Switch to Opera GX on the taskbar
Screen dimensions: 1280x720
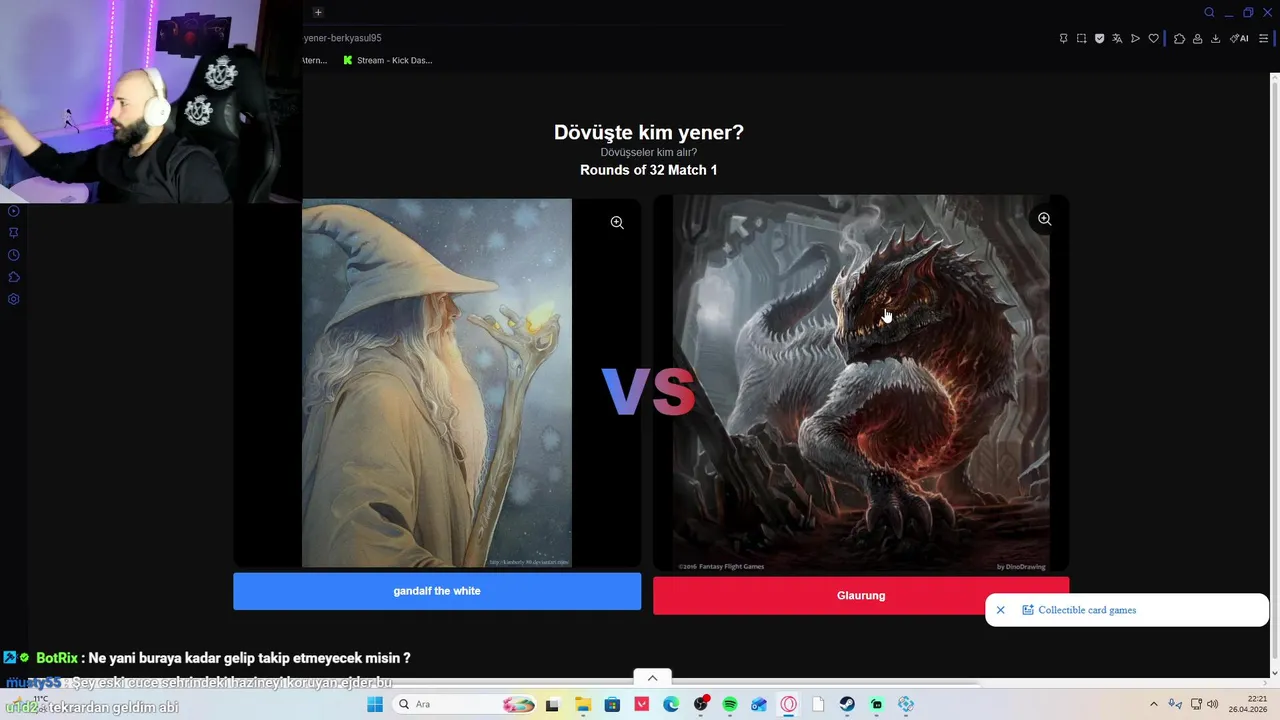789,705
